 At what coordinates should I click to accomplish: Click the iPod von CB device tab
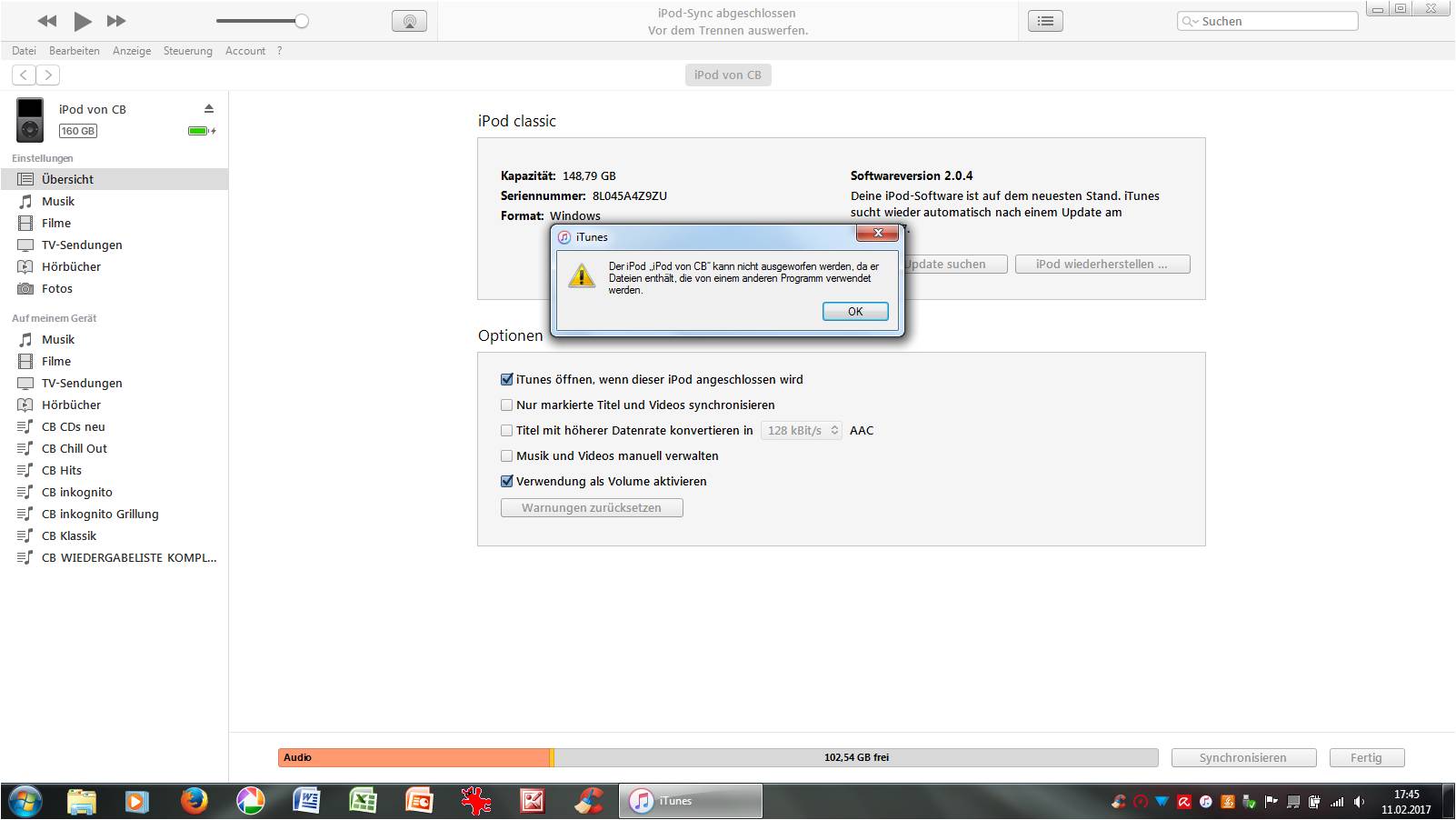point(728,75)
